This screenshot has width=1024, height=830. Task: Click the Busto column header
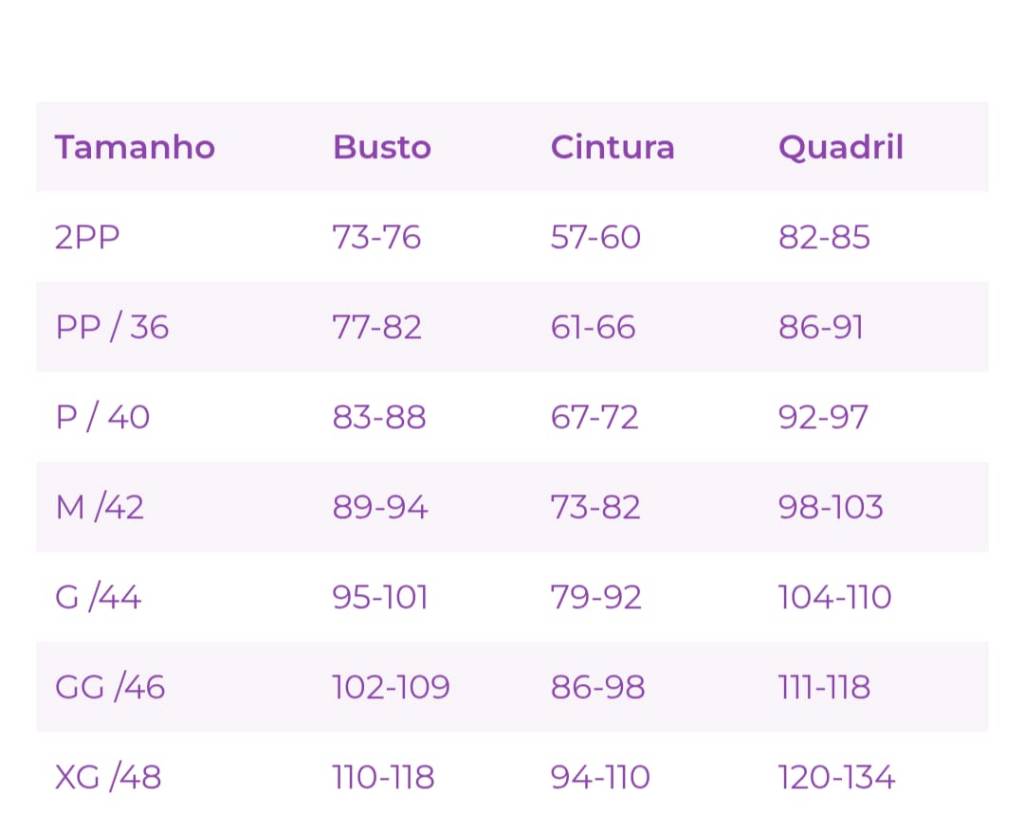click(x=382, y=147)
